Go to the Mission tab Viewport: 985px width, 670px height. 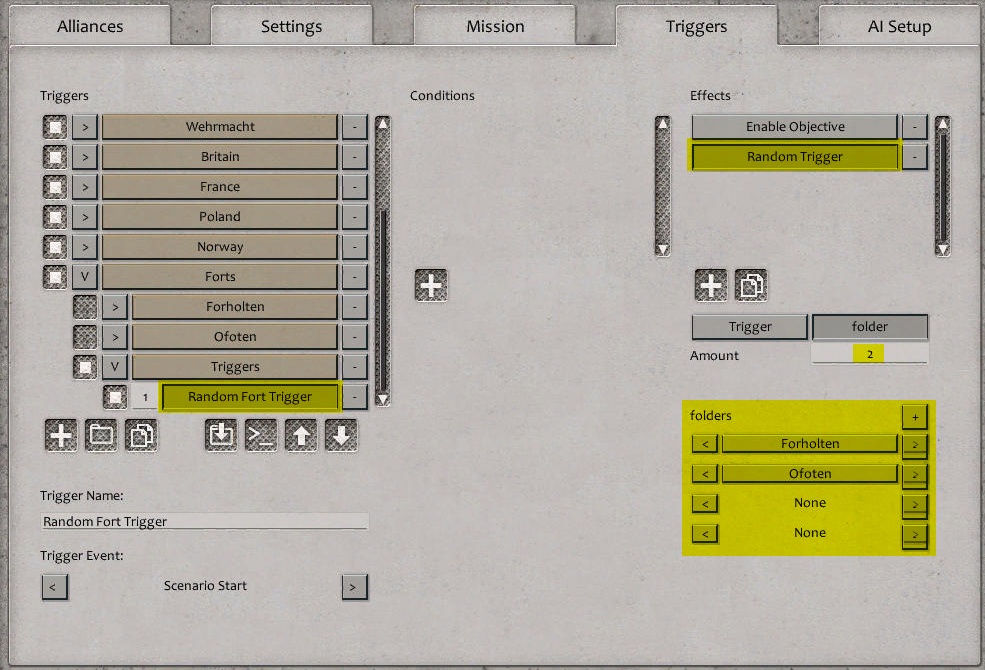[x=495, y=26]
